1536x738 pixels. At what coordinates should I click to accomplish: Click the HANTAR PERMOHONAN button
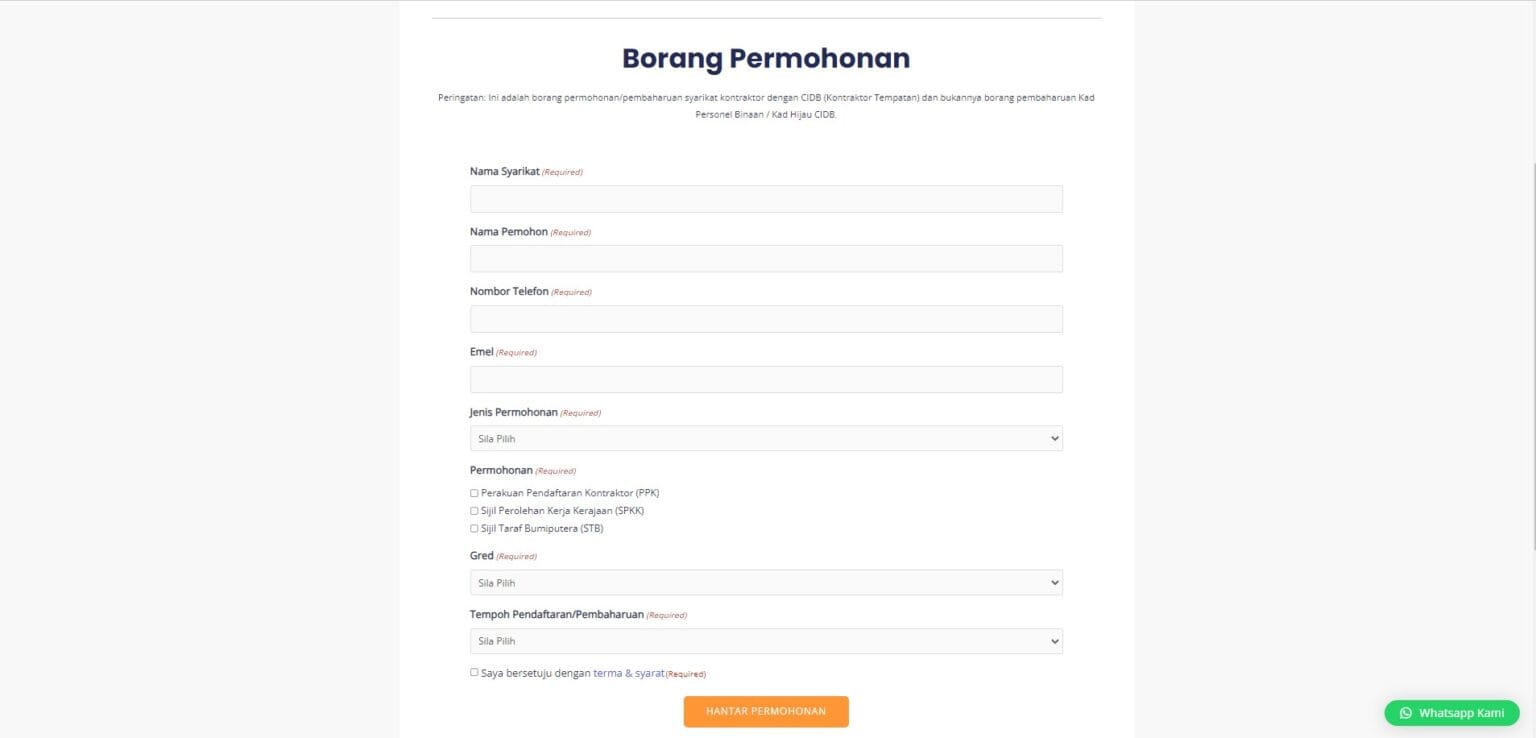[766, 712]
